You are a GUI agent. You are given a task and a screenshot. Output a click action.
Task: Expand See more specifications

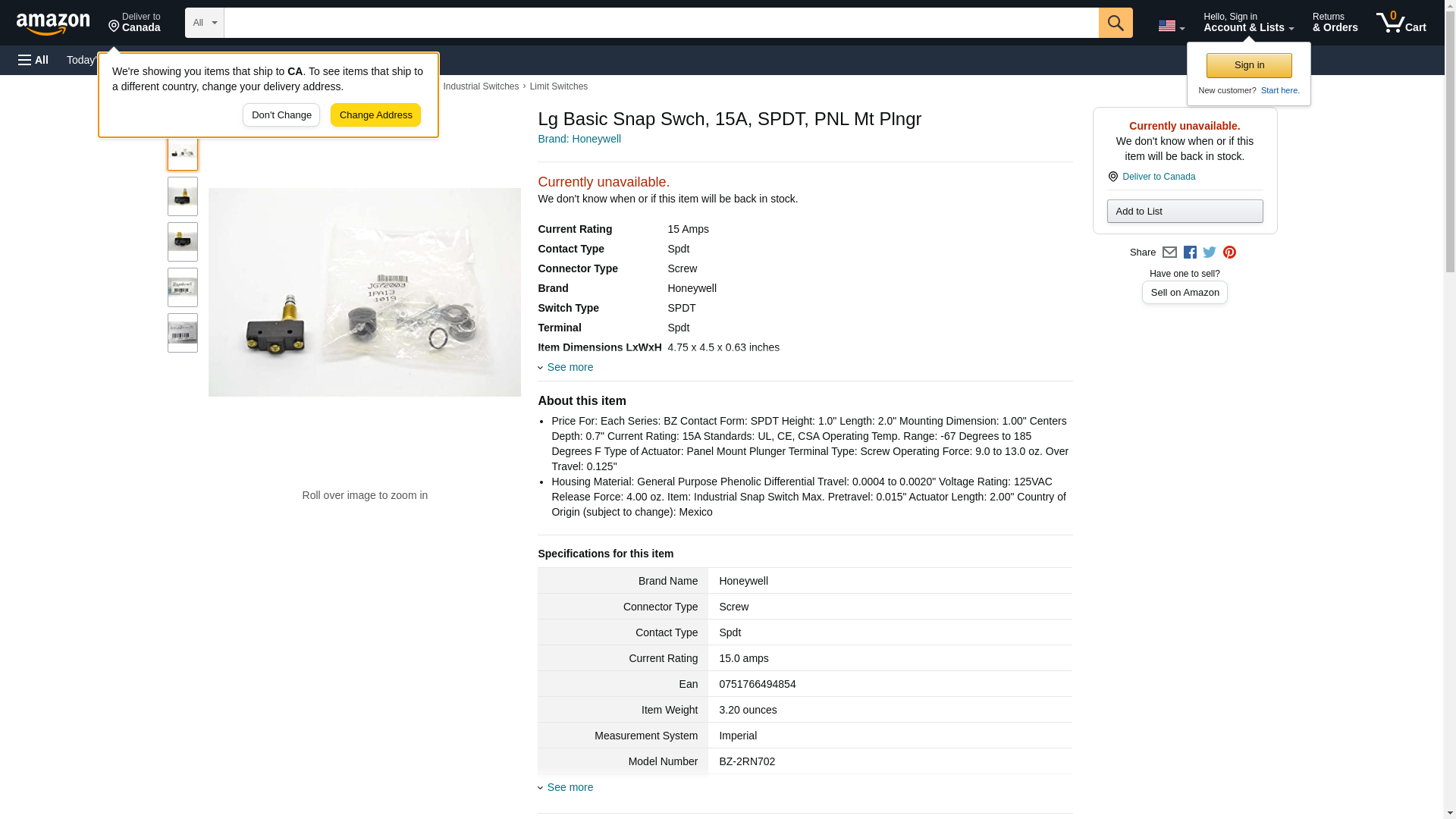click(x=570, y=787)
